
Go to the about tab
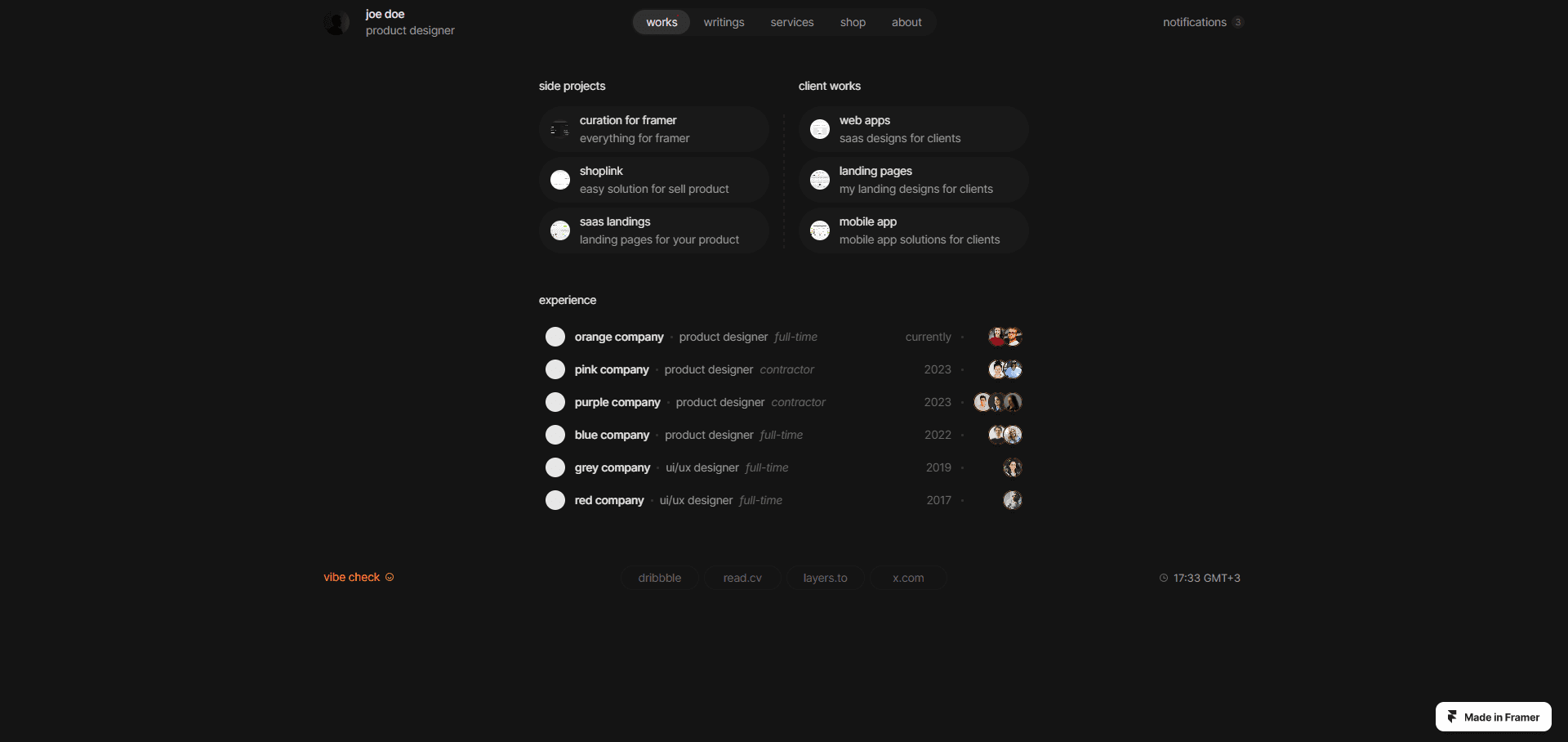pos(906,22)
